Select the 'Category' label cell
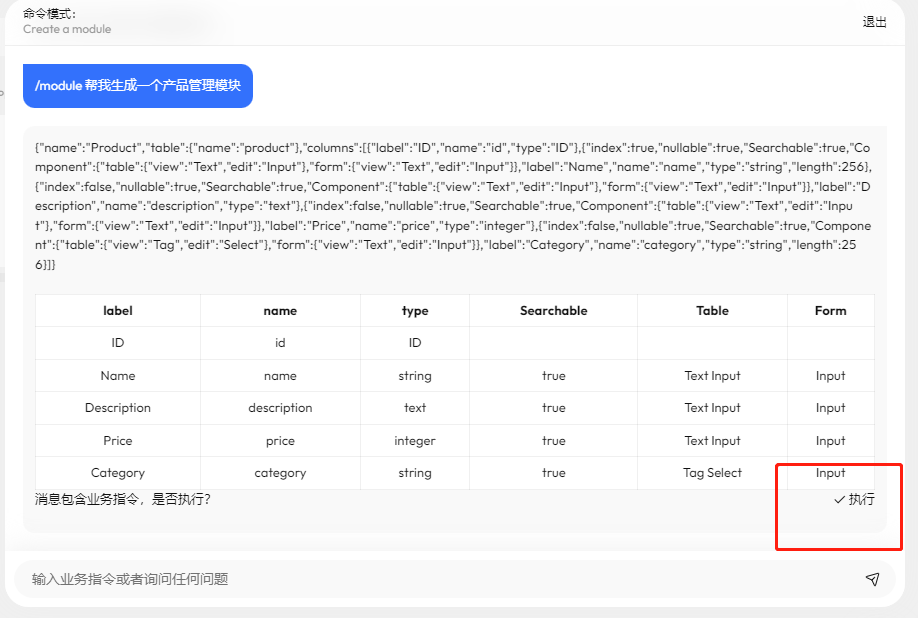The height and width of the screenshot is (618, 918). tap(118, 473)
